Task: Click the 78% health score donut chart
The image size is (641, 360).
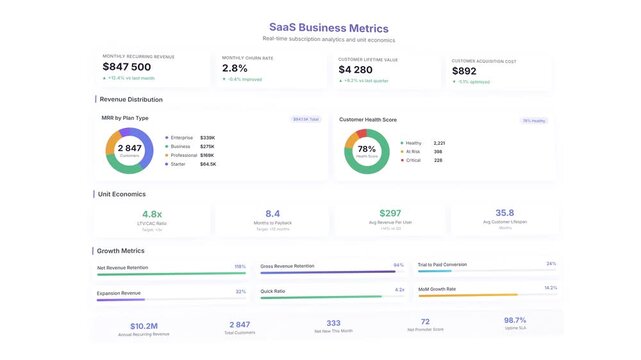Action: (x=367, y=151)
